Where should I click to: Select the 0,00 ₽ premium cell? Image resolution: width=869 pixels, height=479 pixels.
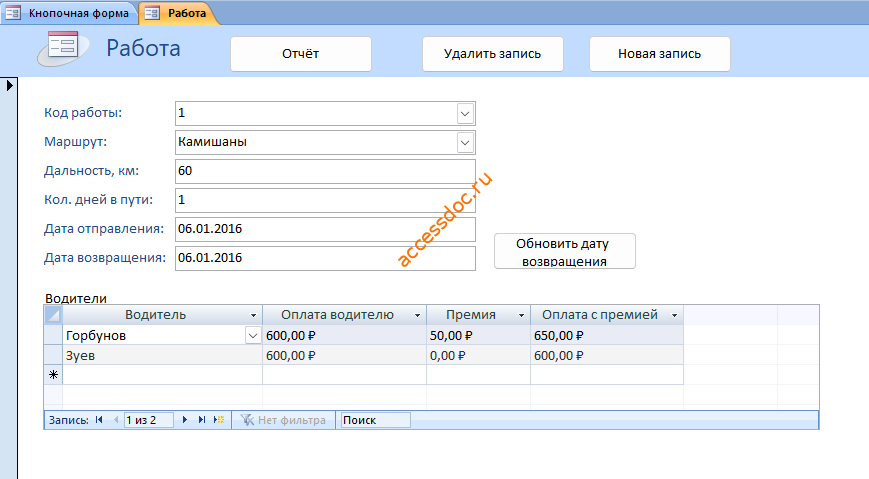(478, 355)
